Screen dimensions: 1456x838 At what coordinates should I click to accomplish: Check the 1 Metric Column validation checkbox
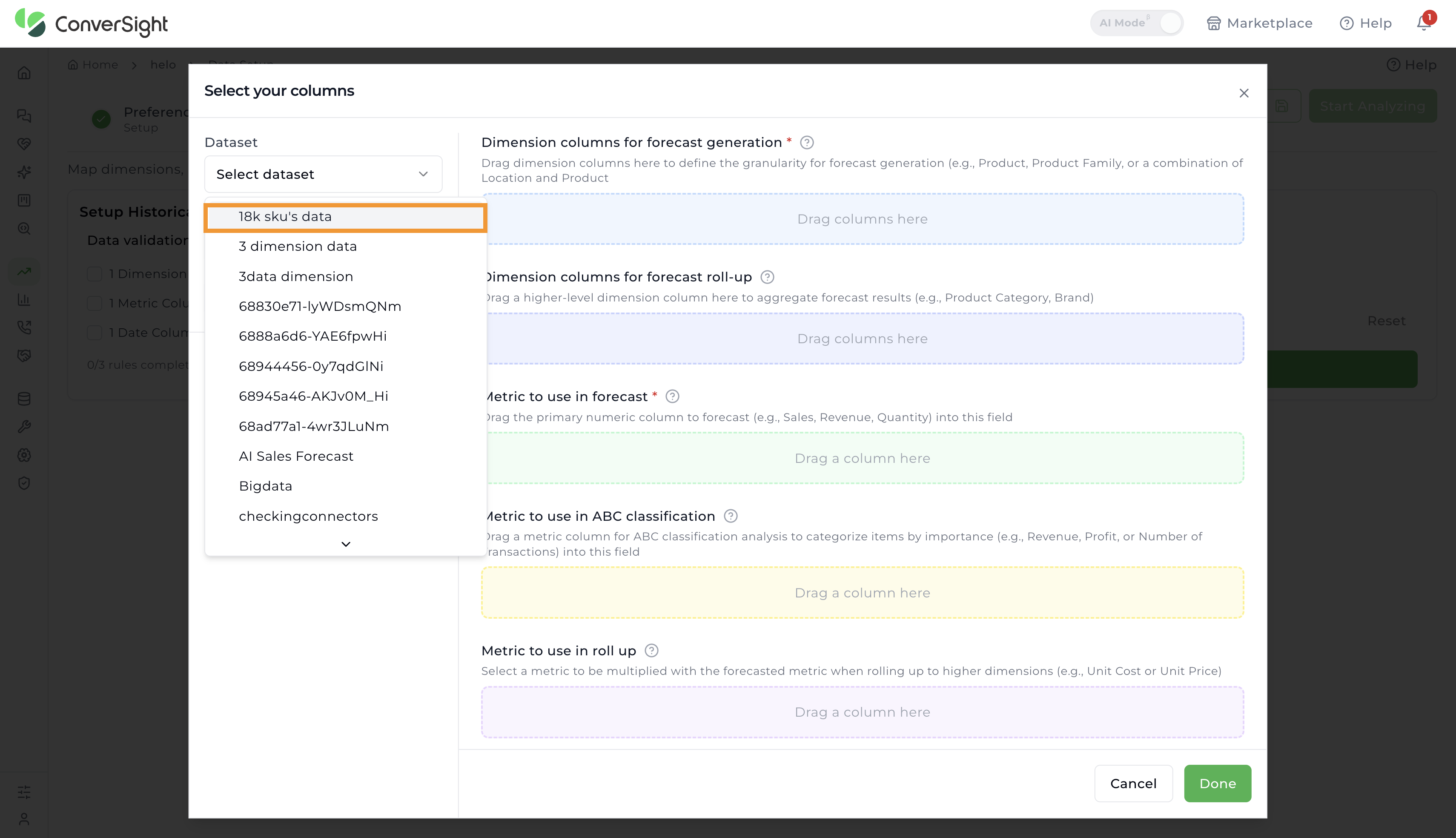(95, 303)
